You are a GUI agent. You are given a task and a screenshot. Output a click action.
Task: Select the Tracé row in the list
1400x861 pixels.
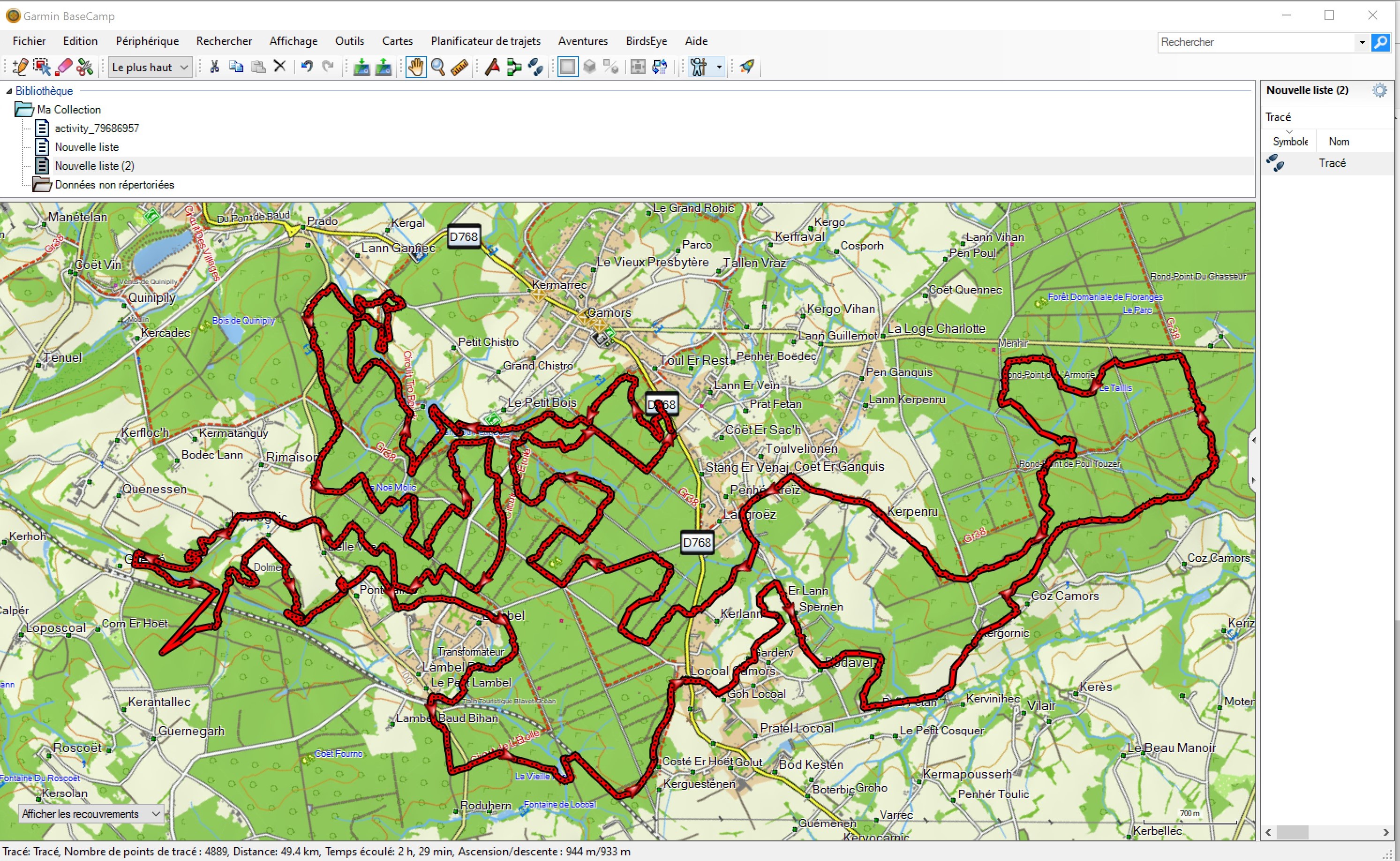coord(1326,163)
